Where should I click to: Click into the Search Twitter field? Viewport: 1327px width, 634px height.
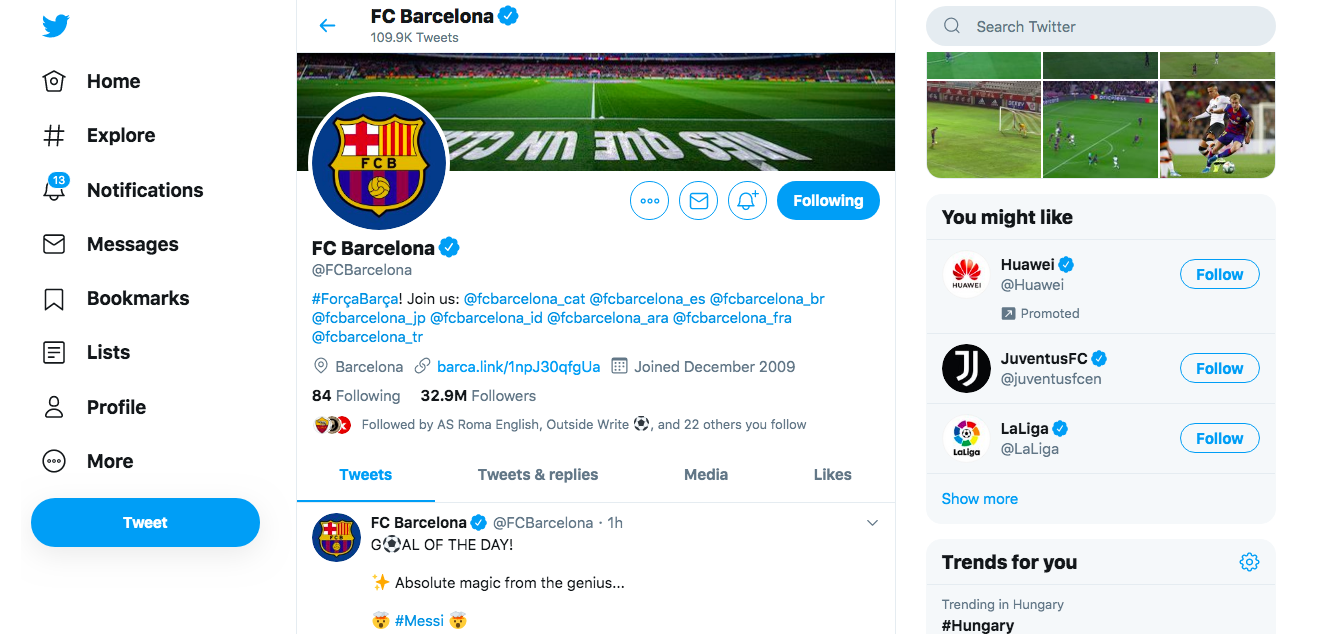pos(1101,26)
